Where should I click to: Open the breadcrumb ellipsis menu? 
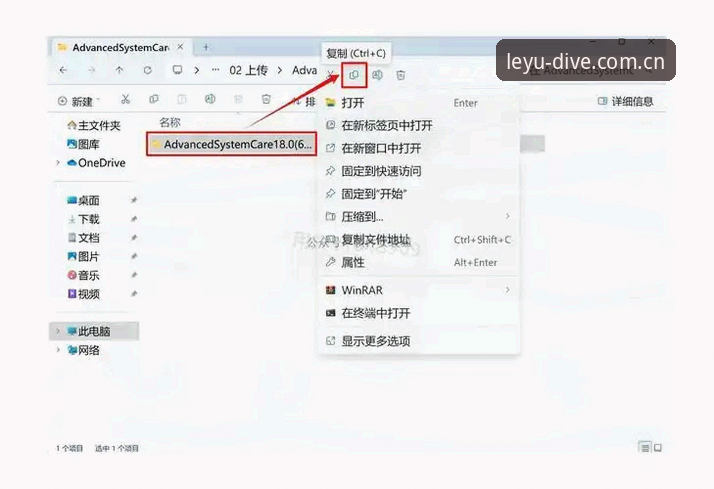(215, 70)
